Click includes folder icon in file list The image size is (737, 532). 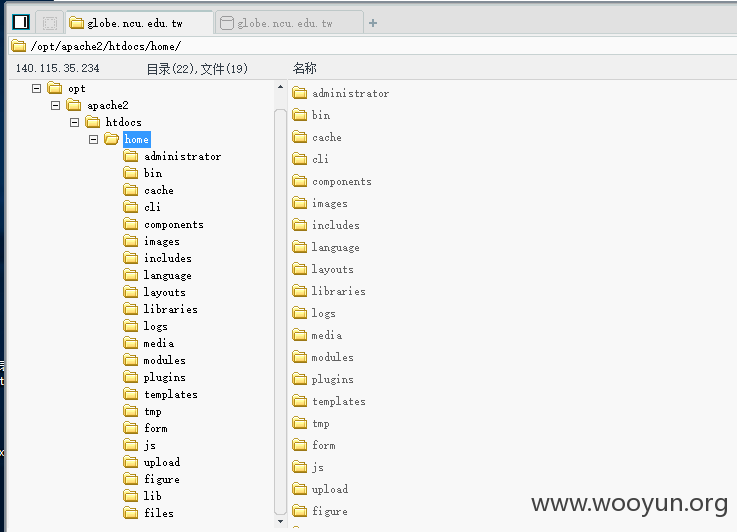pyautogui.click(x=299, y=225)
